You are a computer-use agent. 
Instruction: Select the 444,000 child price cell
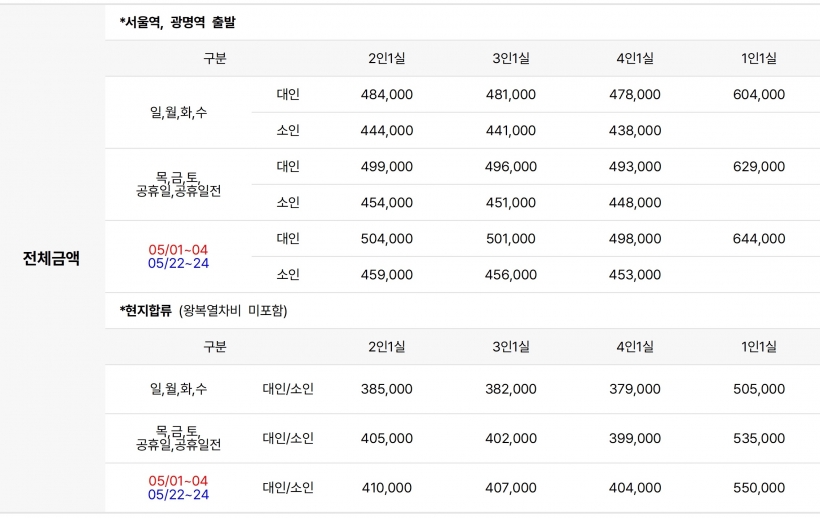coord(386,131)
